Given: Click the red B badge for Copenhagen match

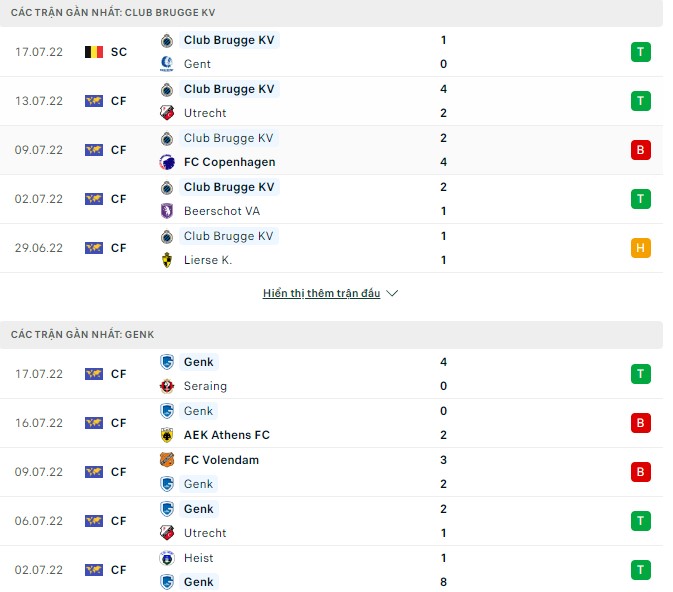Looking at the screenshot, I should click(640, 150).
